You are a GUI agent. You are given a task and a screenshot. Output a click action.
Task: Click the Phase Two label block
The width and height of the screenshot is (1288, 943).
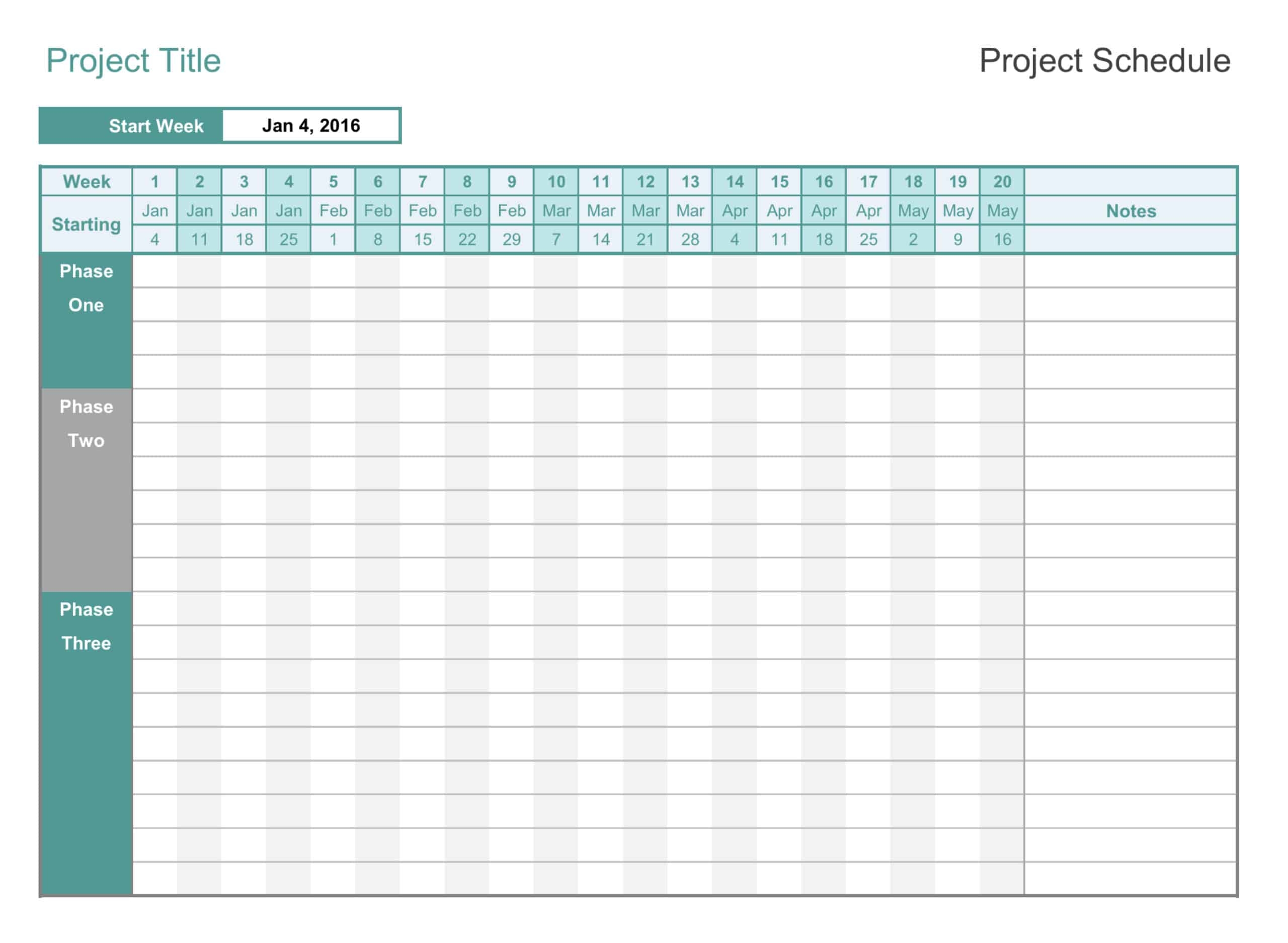click(86, 490)
